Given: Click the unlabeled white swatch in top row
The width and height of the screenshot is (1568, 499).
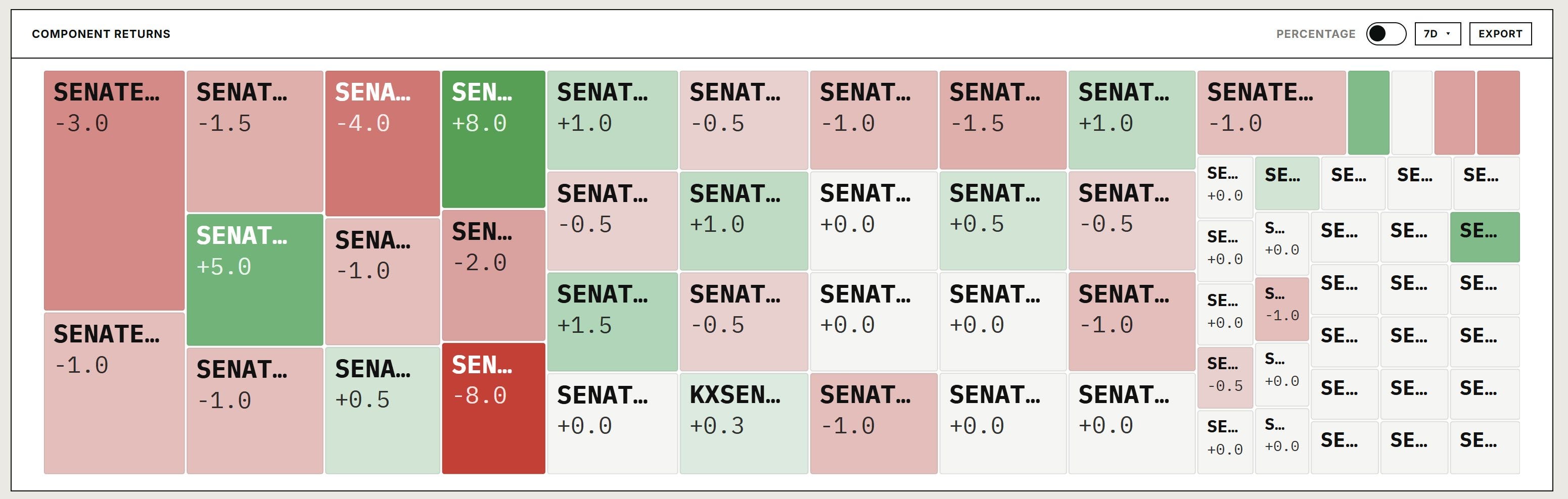Looking at the screenshot, I should coord(1412,113).
